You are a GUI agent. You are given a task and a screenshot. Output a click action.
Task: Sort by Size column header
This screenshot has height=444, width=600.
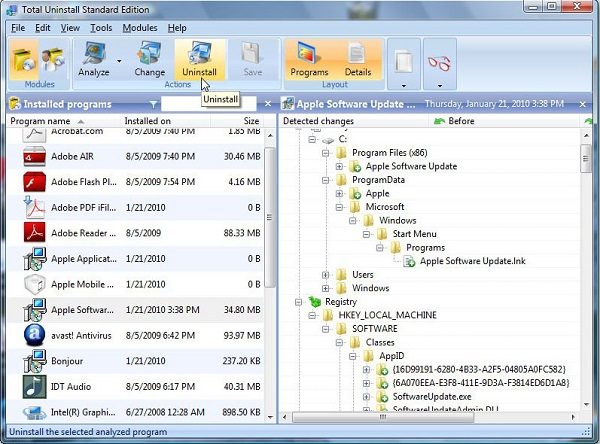click(x=236, y=121)
